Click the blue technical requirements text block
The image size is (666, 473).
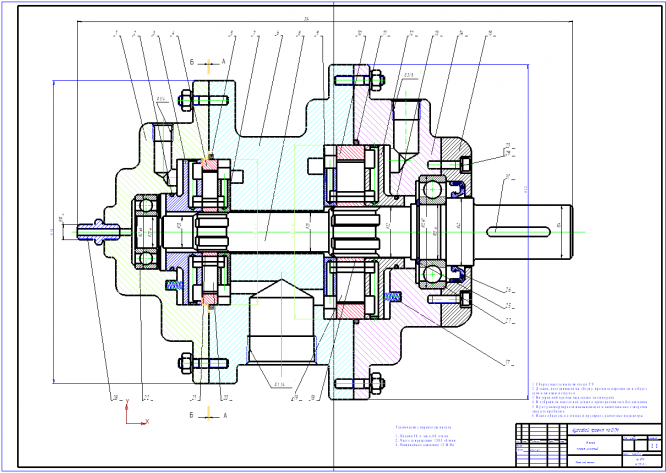click(x=590, y=400)
